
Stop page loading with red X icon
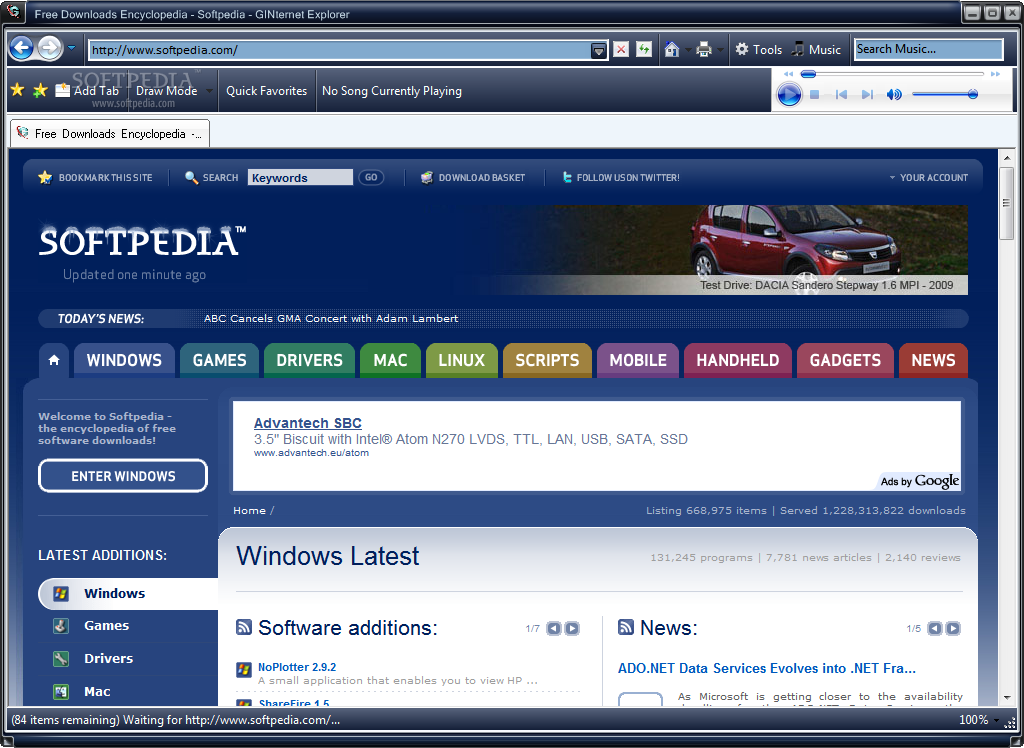[621, 50]
